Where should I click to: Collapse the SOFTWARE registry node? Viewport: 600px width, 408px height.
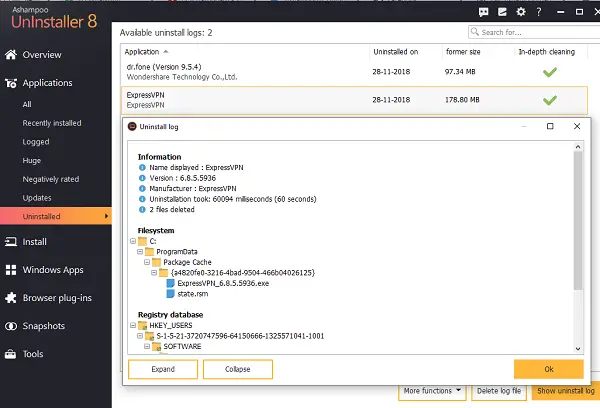point(147,346)
